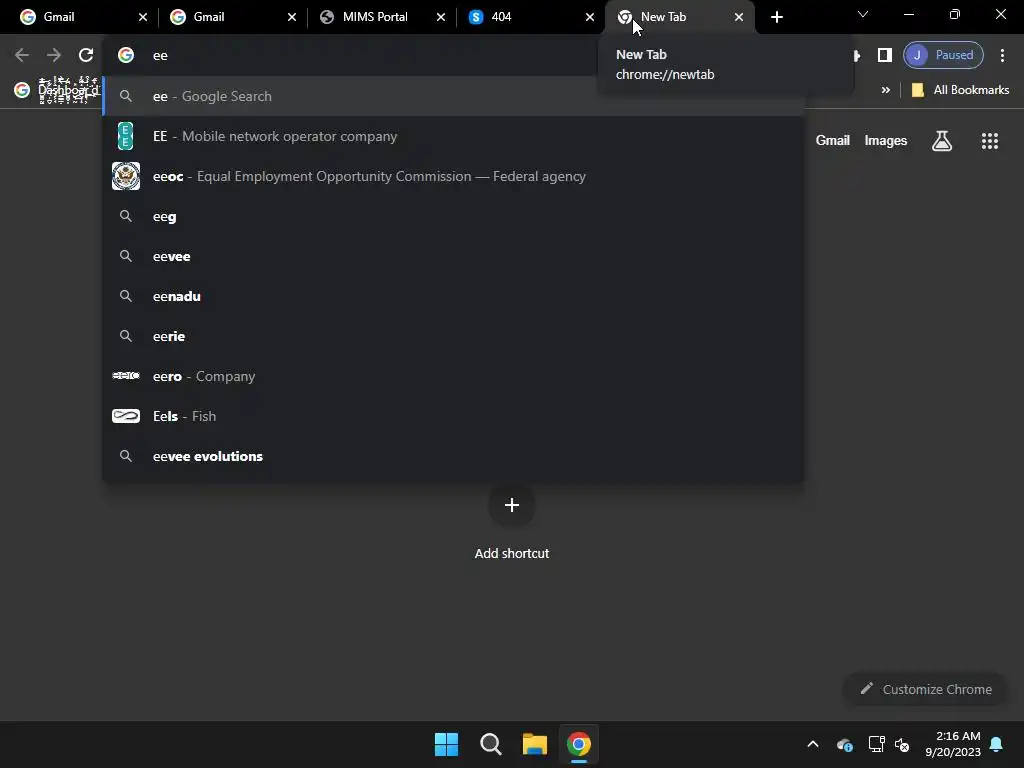The width and height of the screenshot is (1024, 768).
Task: Click the EE logo icon in suggestions
Action: [125, 136]
